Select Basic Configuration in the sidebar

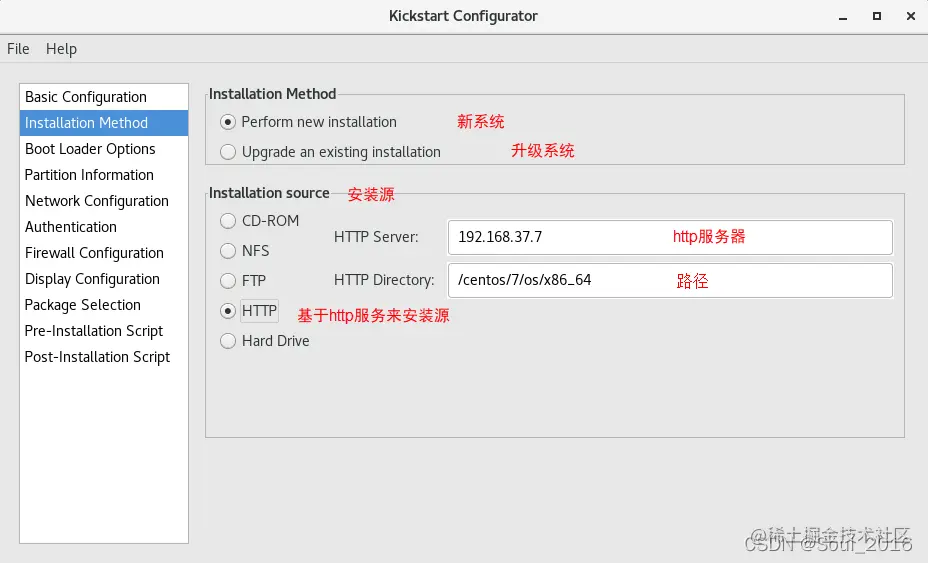[104, 97]
